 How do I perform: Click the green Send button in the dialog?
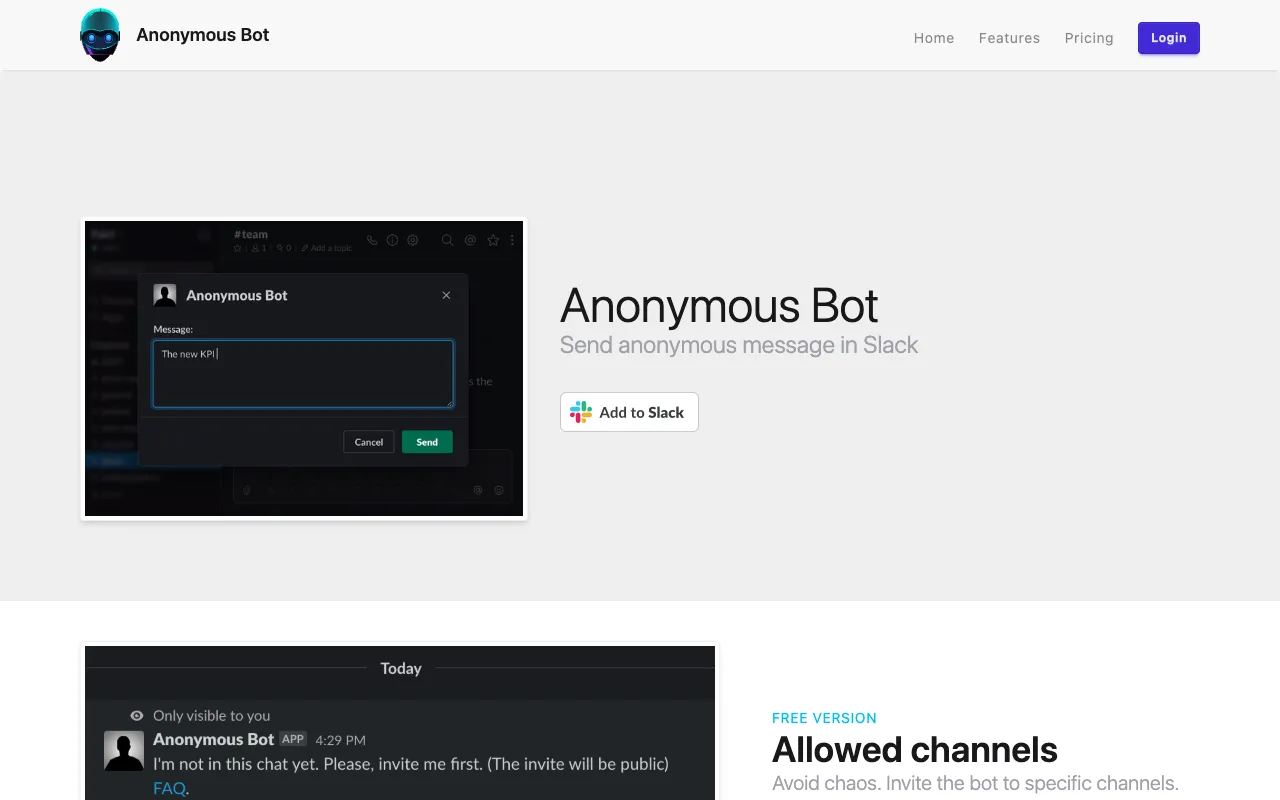[x=427, y=442]
